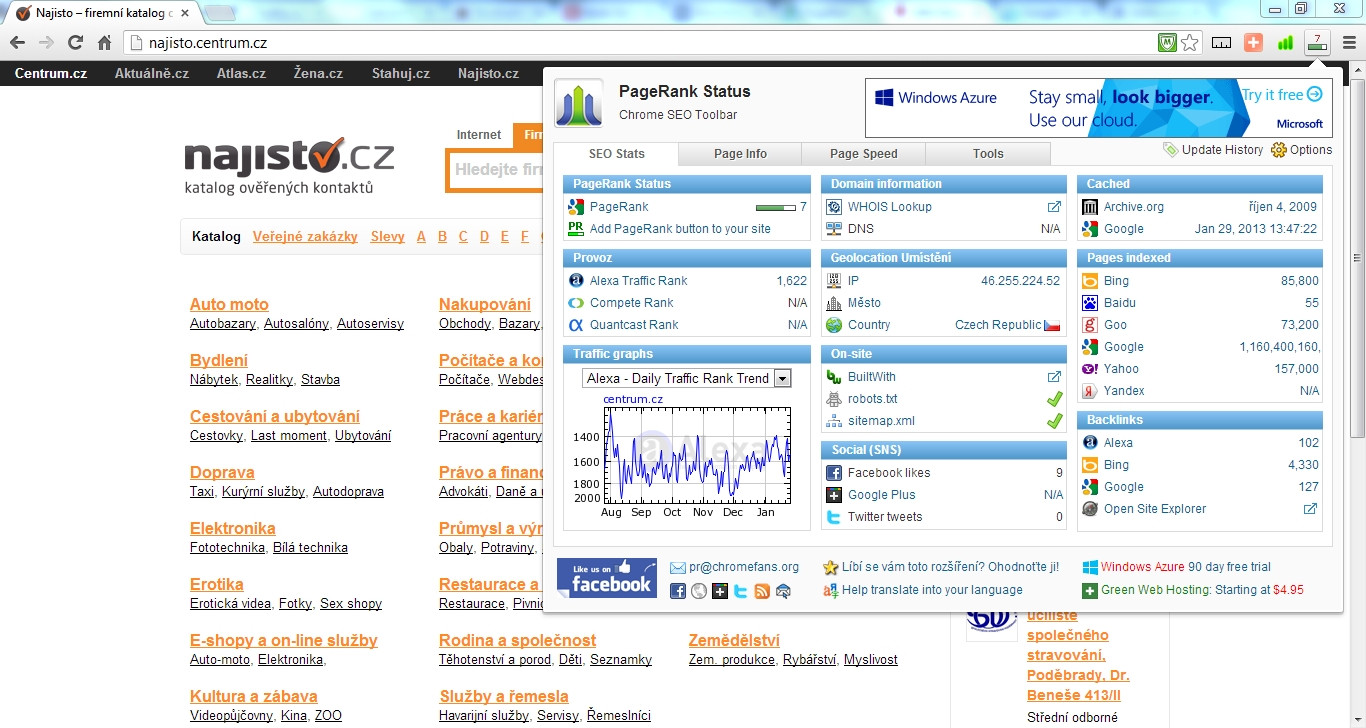Click the Google cached date Jan 29, 2013

point(1256,229)
